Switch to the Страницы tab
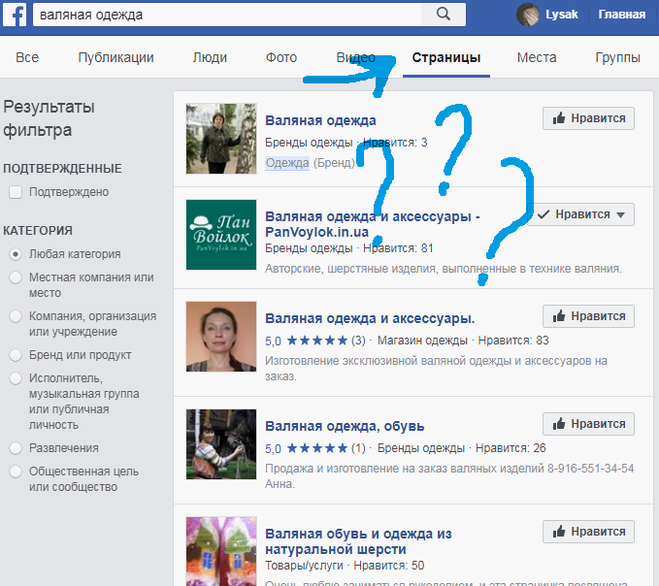Image resolution: width=659 pixels, height=586 pixels. (446, 57)
